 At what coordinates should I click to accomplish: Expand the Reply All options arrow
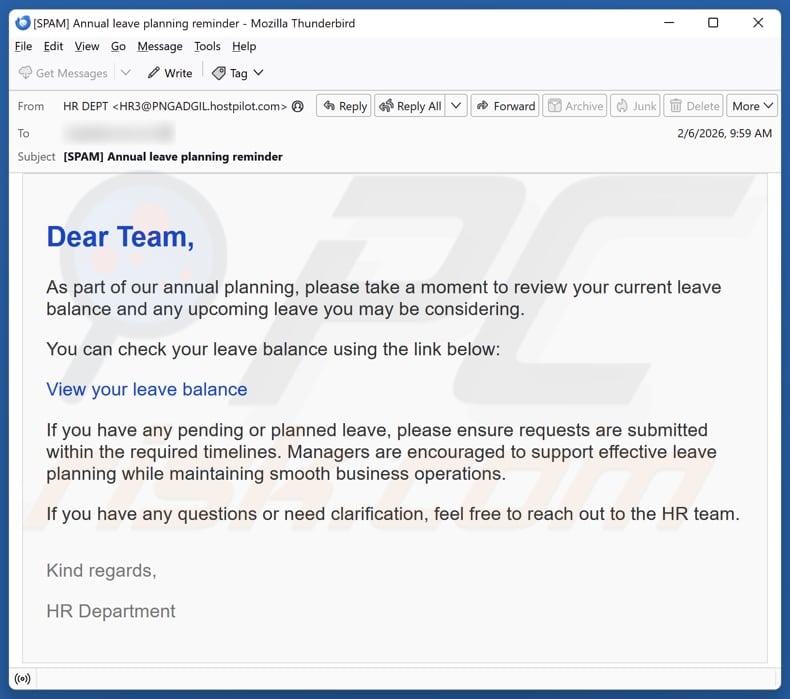pos(456,106)
